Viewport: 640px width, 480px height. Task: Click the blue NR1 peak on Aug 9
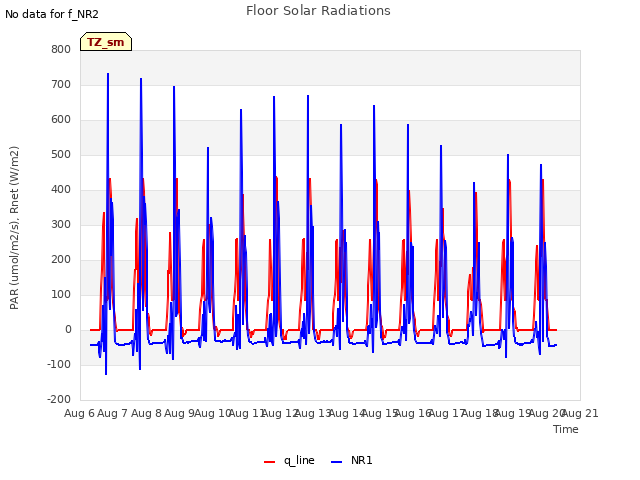208,148
